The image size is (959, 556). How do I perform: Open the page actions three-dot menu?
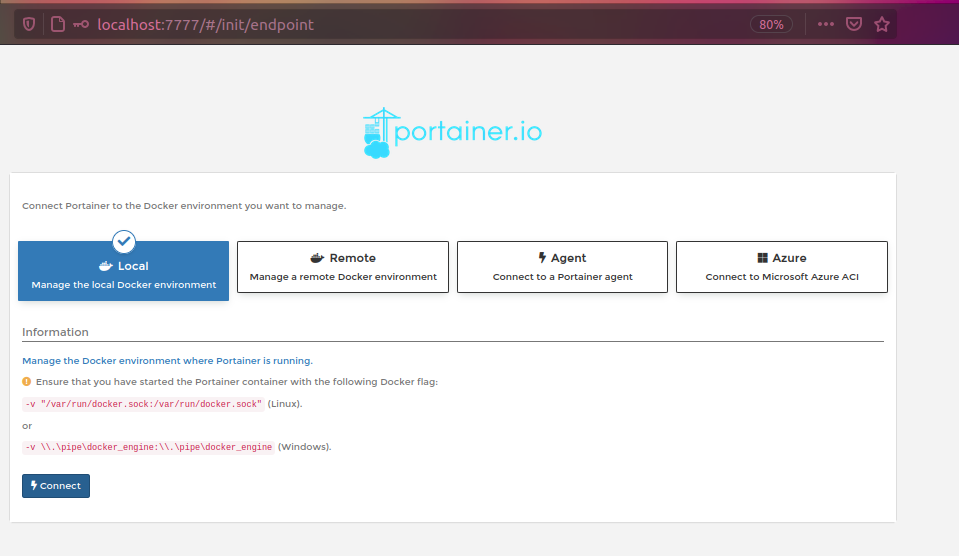pyautogui.click(x=825, y=25)
